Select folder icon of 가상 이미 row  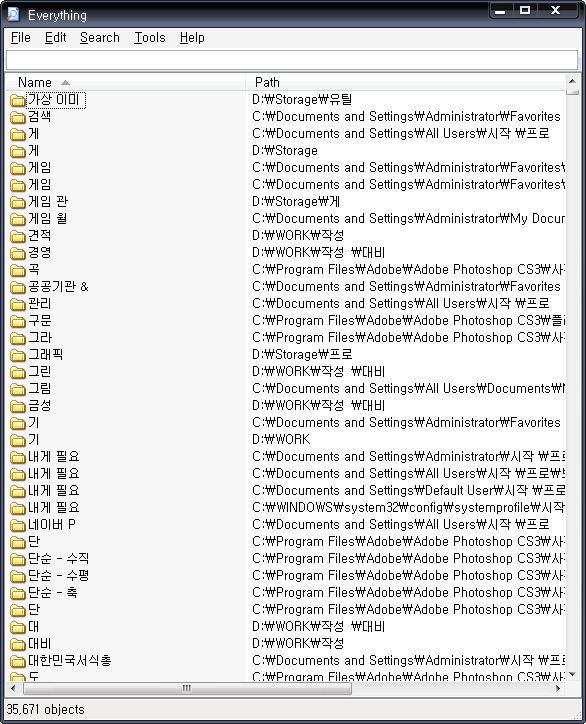pyautogui.click(x=18, y=100)
